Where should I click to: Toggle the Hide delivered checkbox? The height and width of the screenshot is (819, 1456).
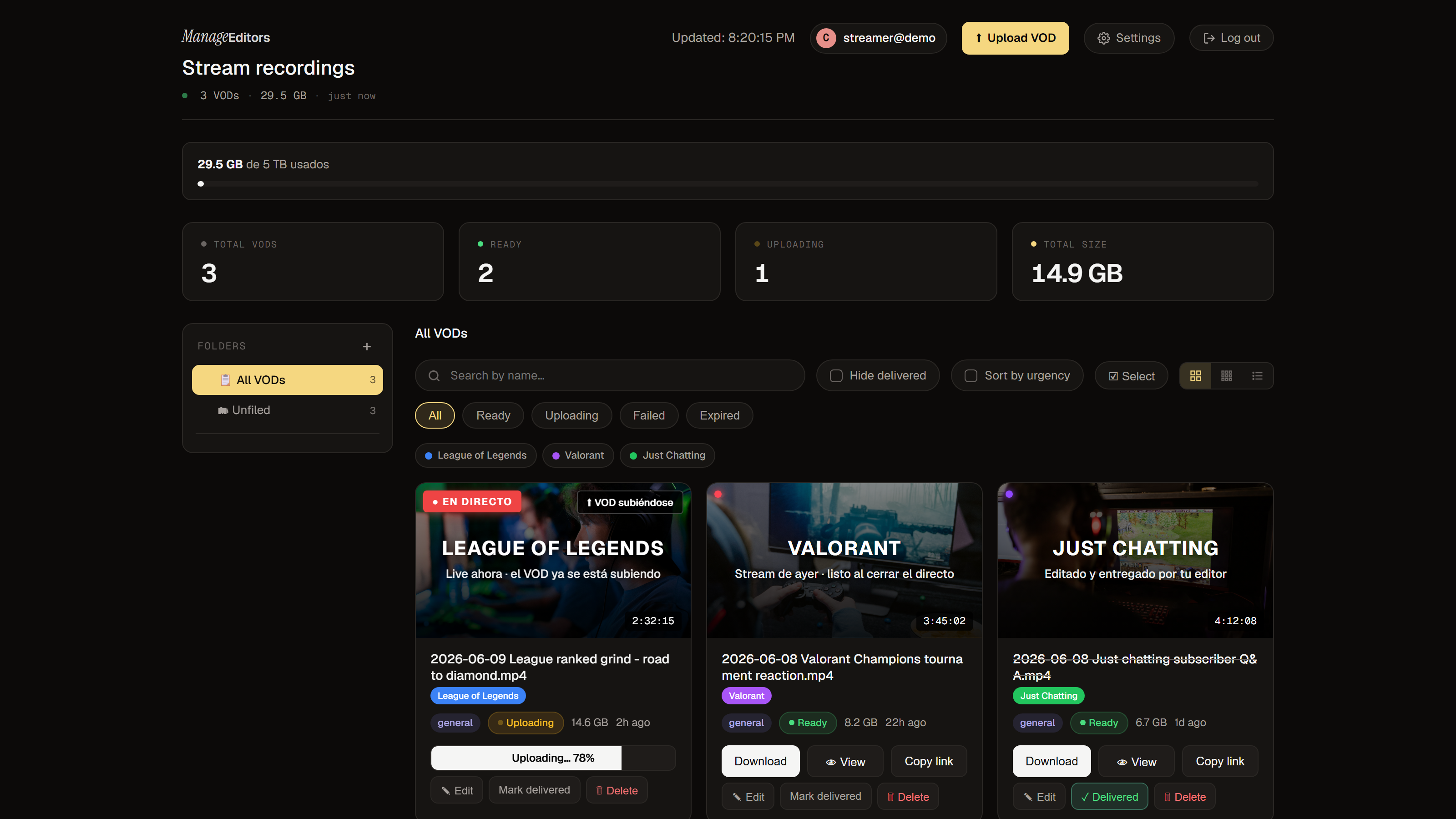[836, 376]
